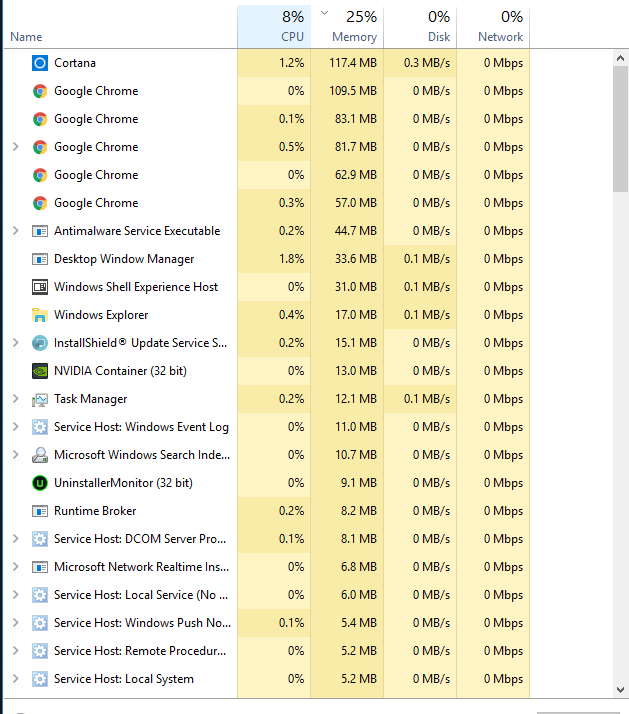Click the Antimalware Service Executable icon
The height and width of the screenshot is (714, 629).
(40, 231)
